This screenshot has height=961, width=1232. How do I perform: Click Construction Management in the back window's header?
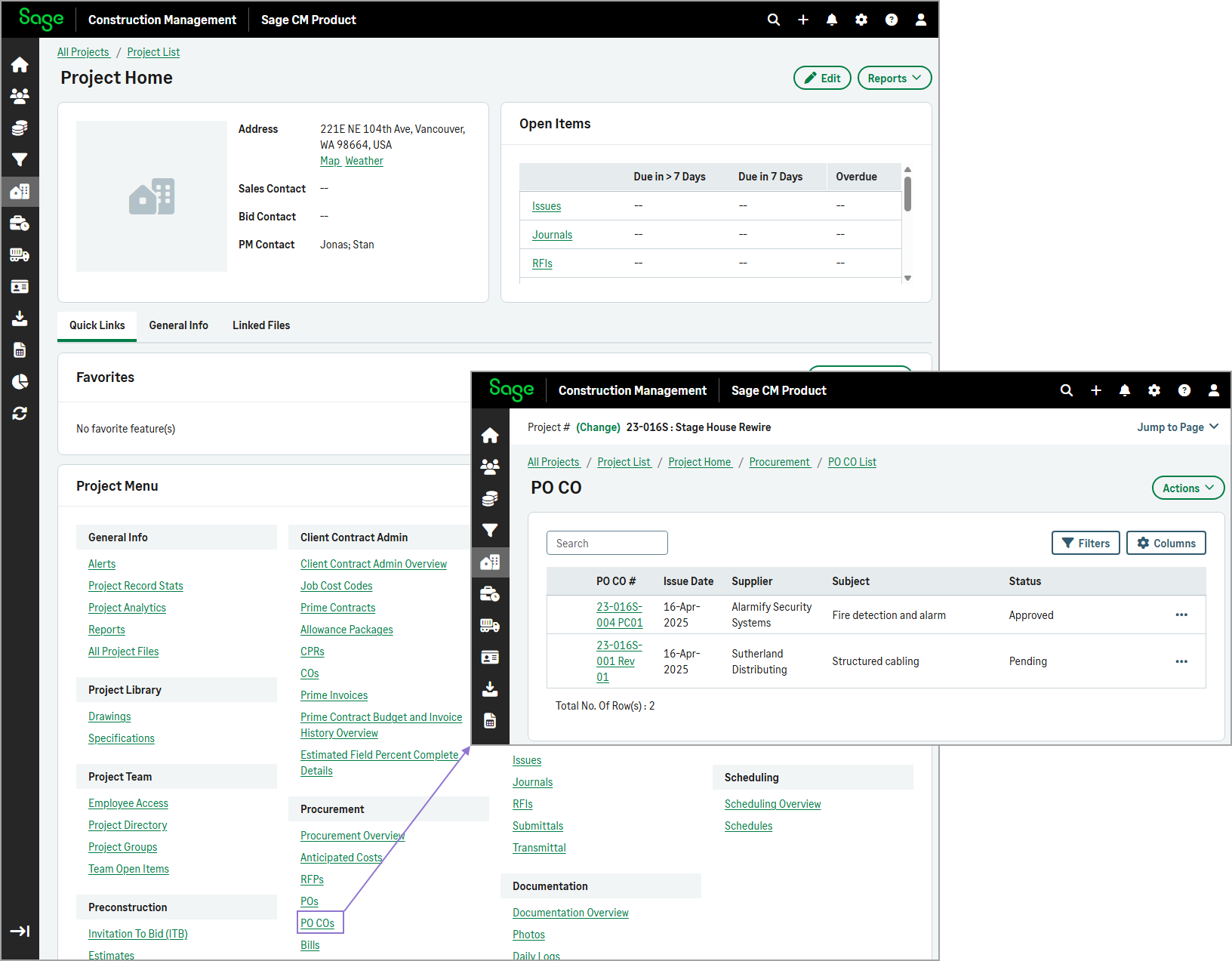pos(162,20)
